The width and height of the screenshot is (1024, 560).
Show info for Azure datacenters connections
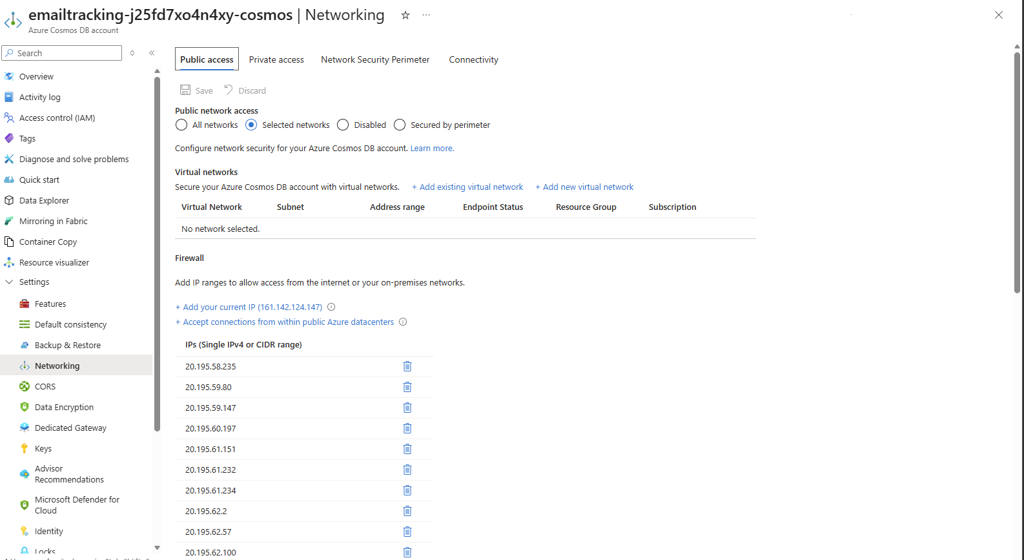pos(403,322)
